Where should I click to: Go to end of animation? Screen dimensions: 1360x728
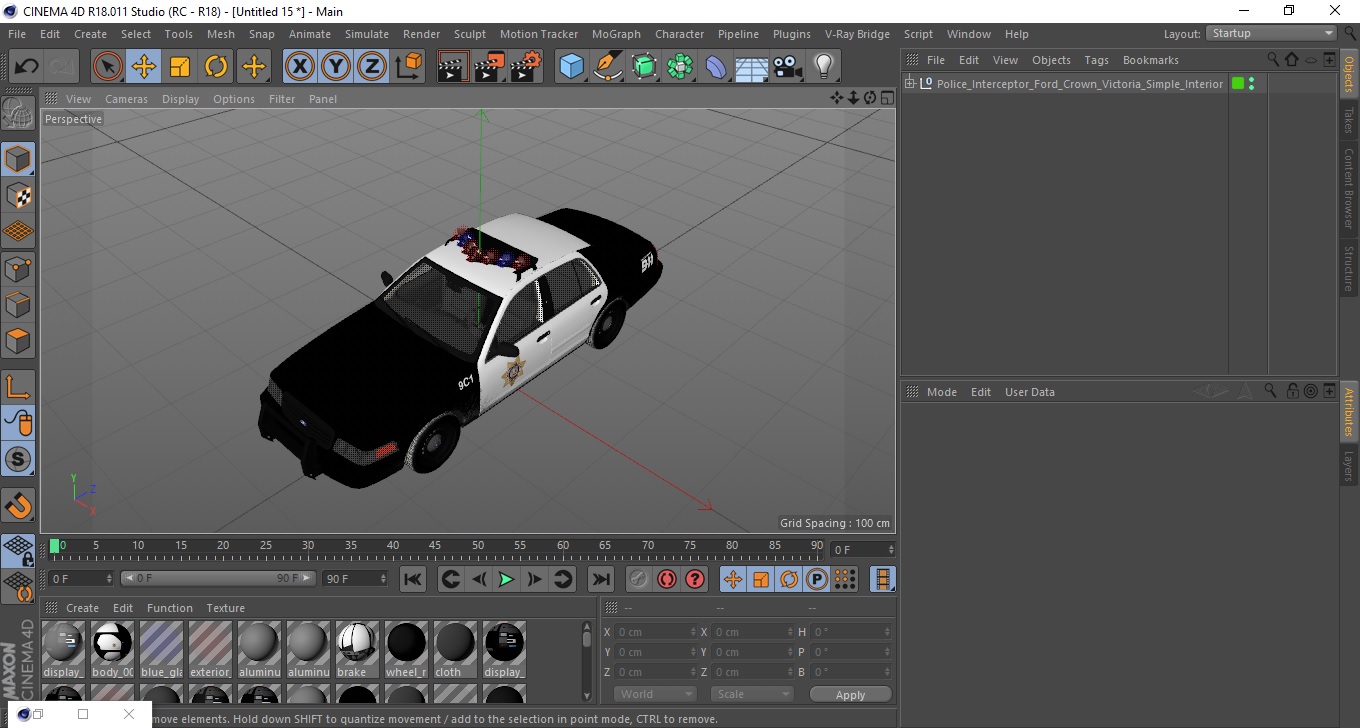point(600,579)
